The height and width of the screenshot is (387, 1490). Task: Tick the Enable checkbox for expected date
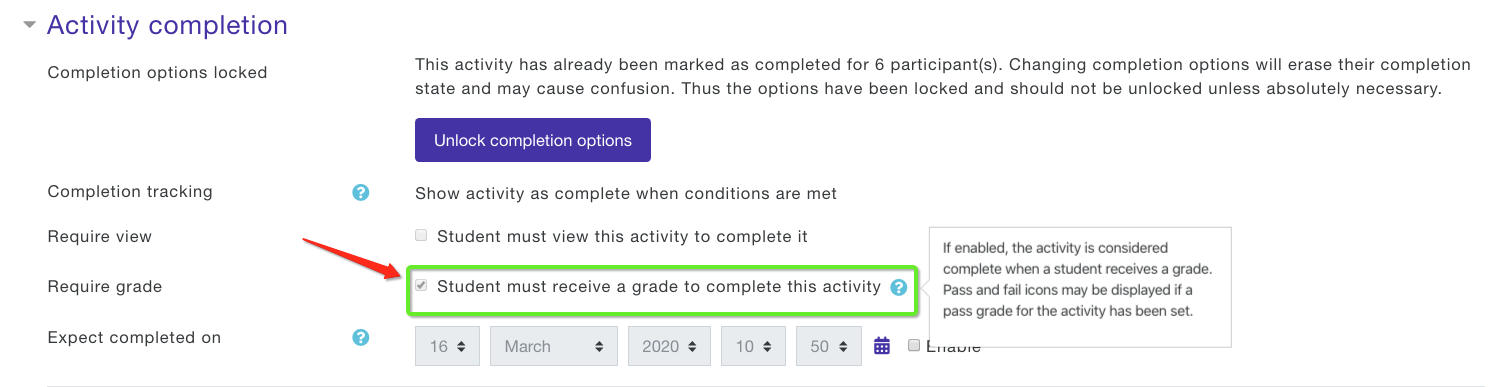click(x=914, y=345)
